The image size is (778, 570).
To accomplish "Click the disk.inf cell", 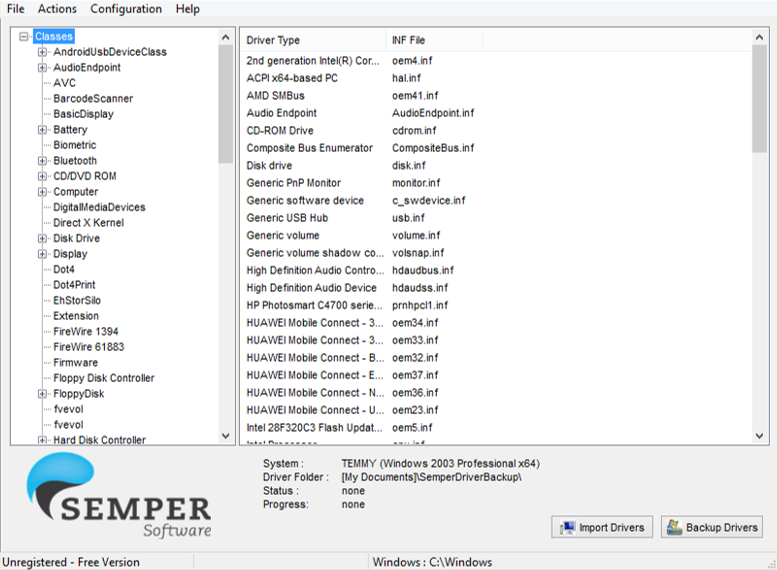I will pos(409,165).
